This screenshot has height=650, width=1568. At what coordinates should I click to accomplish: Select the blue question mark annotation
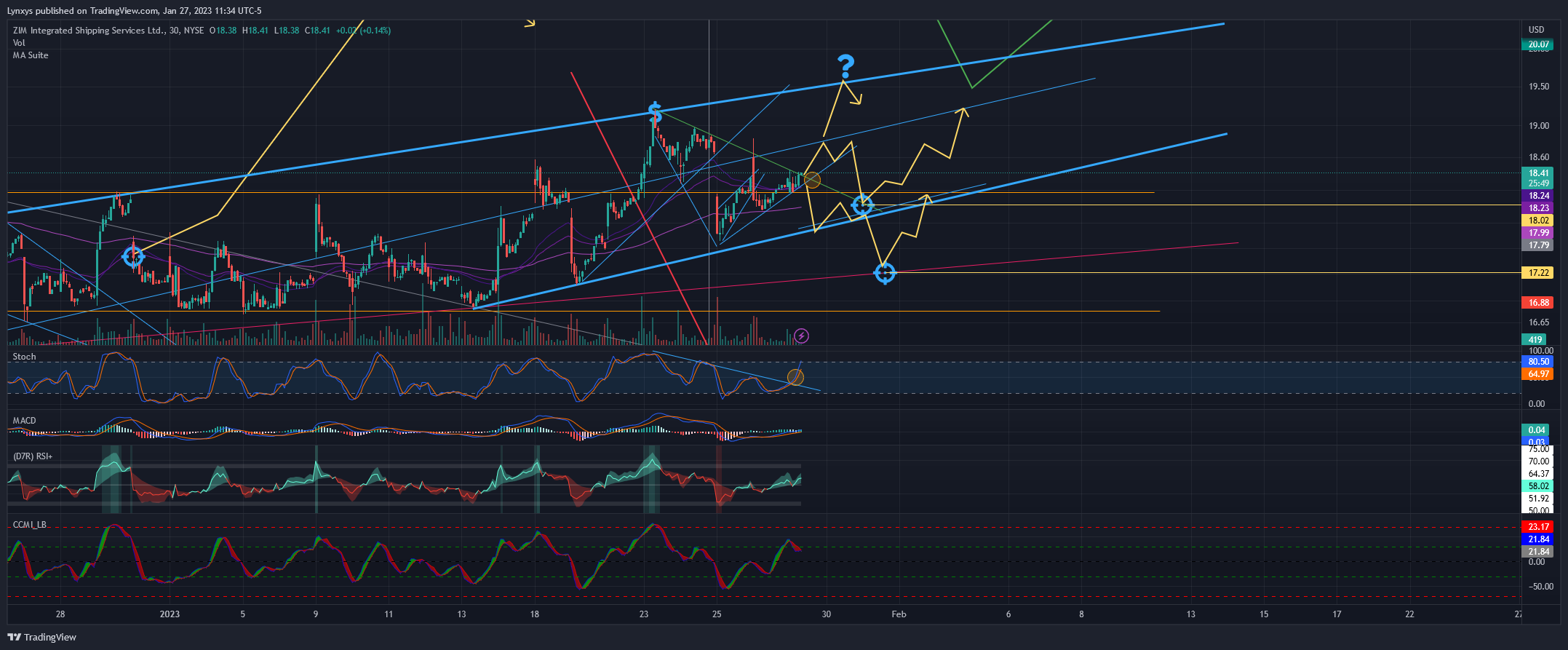point(845,67)
